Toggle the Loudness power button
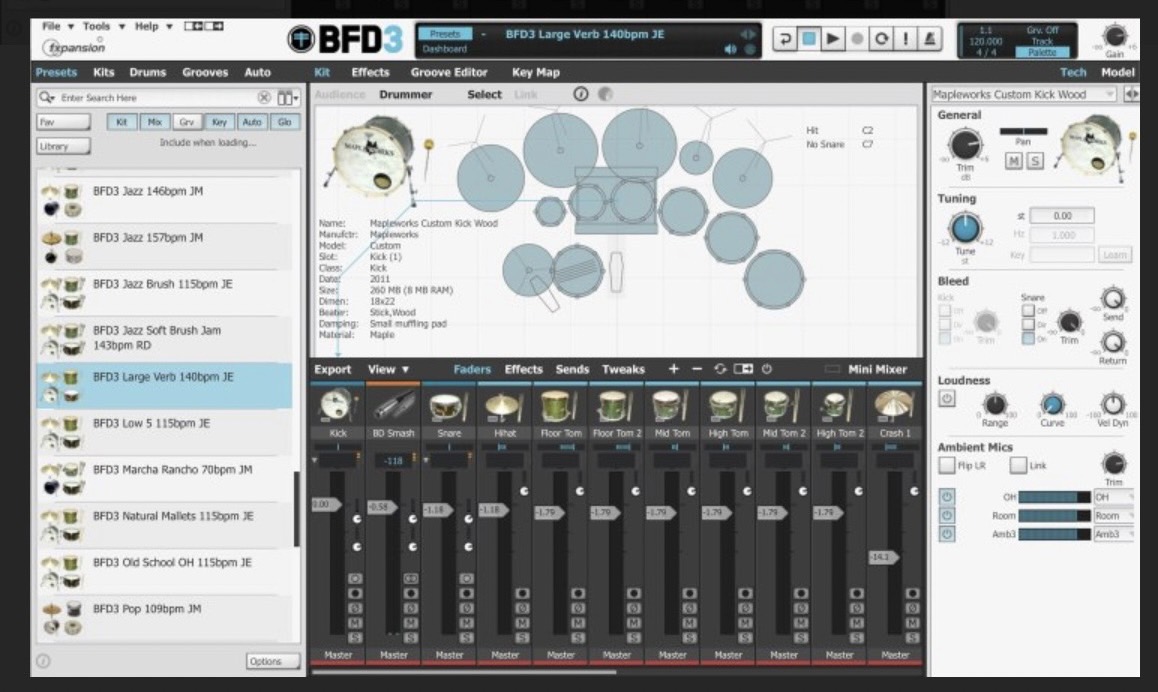Image resolution: width=1158 pixels, height=692 pixels. point(947,399)
